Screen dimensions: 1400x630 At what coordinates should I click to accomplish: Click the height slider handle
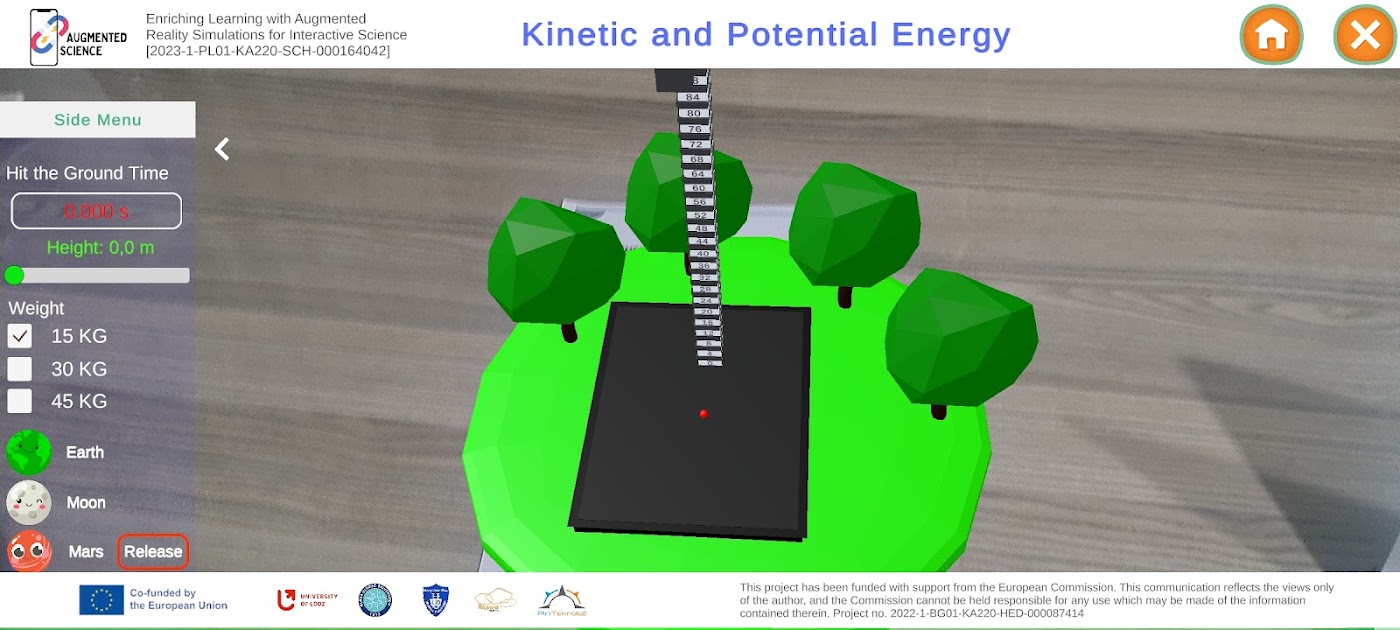click(x=14, y=275)
